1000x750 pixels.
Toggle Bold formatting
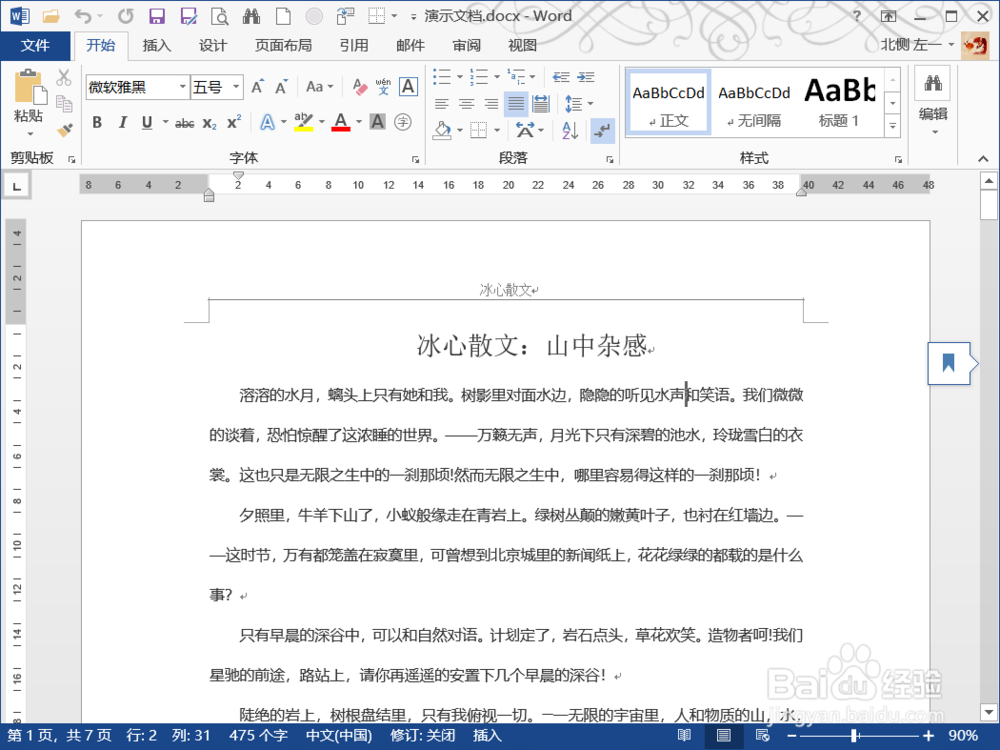(97, 122)
